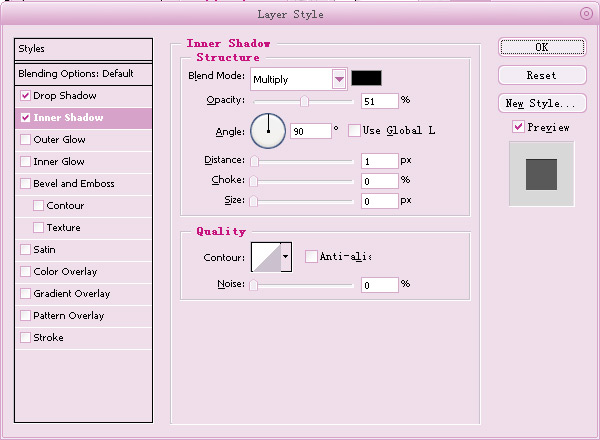Enable the Anti-aliased checkbox
The image size is (600, 440).
[x=311, y=256]
